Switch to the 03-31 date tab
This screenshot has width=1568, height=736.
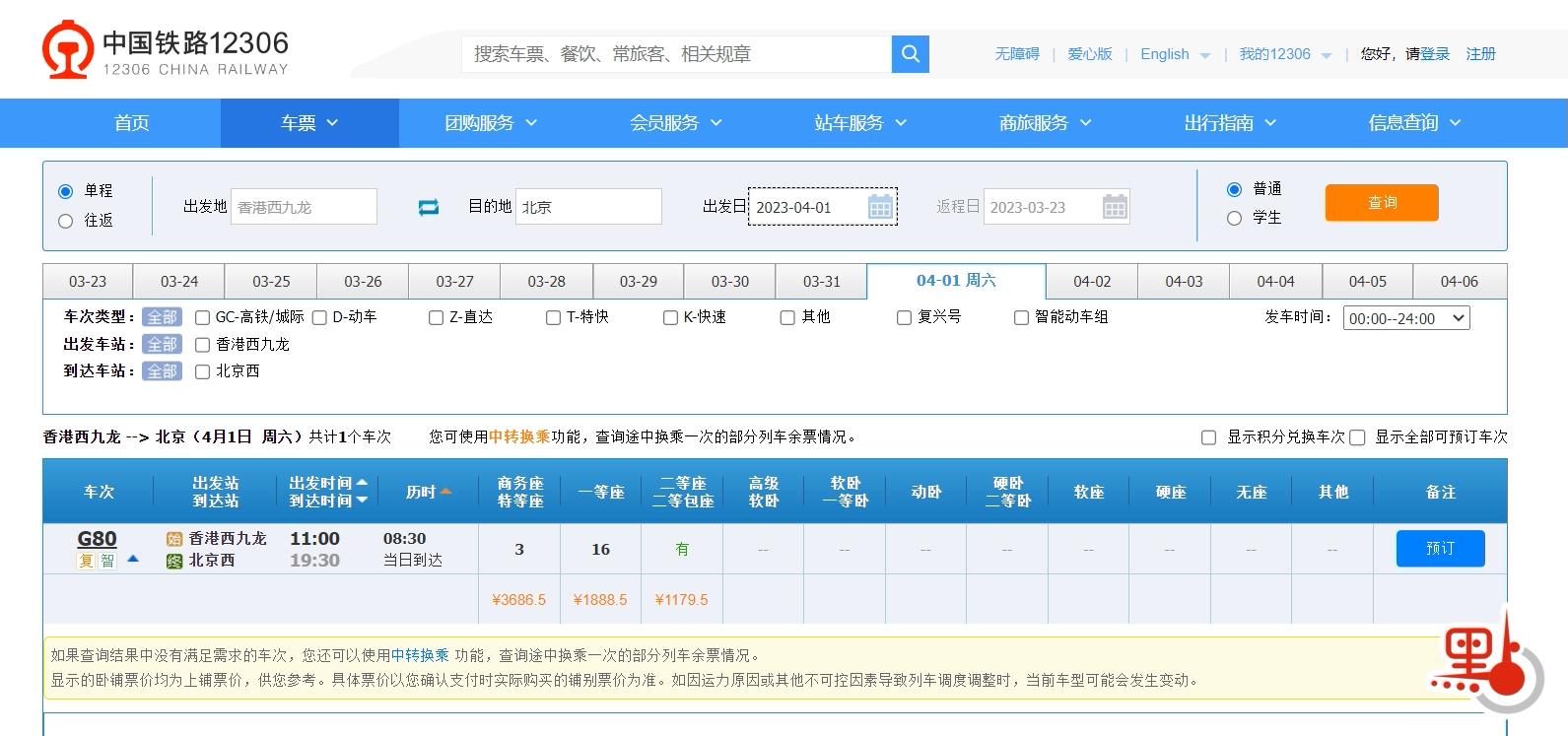click(822, 282)
